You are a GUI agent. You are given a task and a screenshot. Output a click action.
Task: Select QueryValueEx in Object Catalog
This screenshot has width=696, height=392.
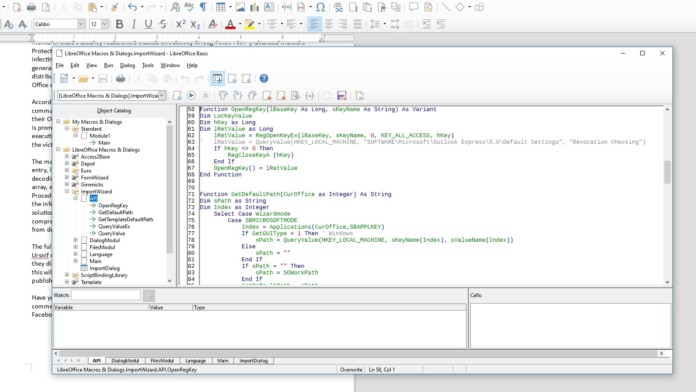coord(114,226)
